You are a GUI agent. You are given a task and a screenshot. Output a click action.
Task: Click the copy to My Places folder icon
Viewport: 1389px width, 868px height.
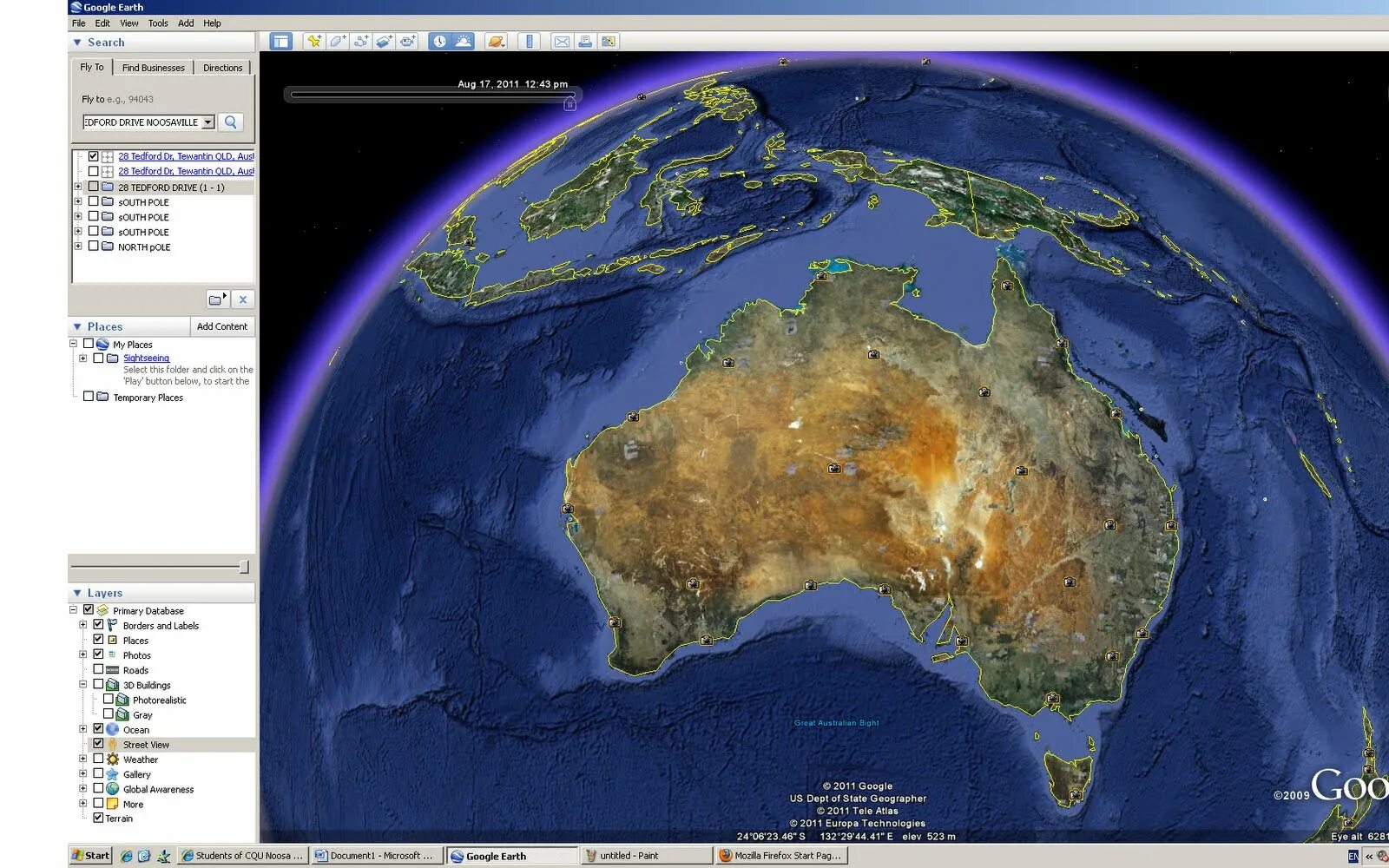217,299
